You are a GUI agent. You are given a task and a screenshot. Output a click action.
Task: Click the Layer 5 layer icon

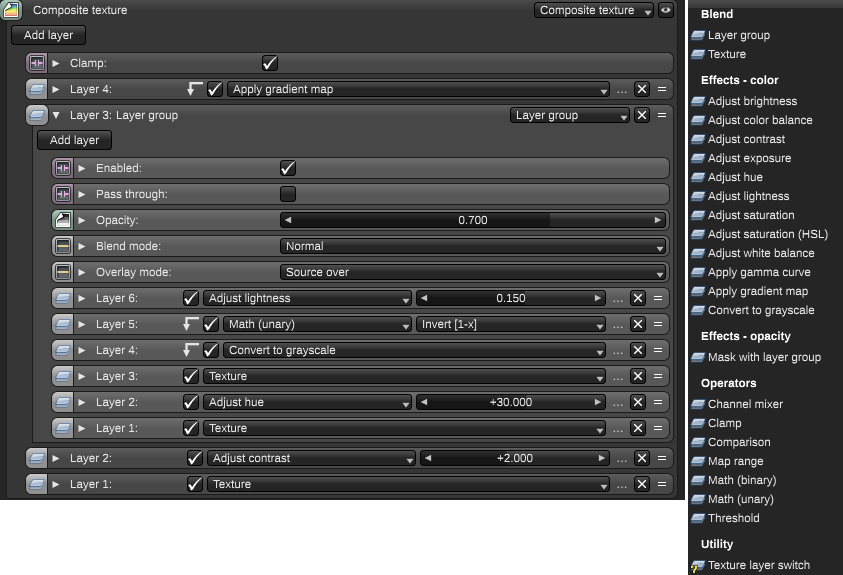[x=62, y=324]
